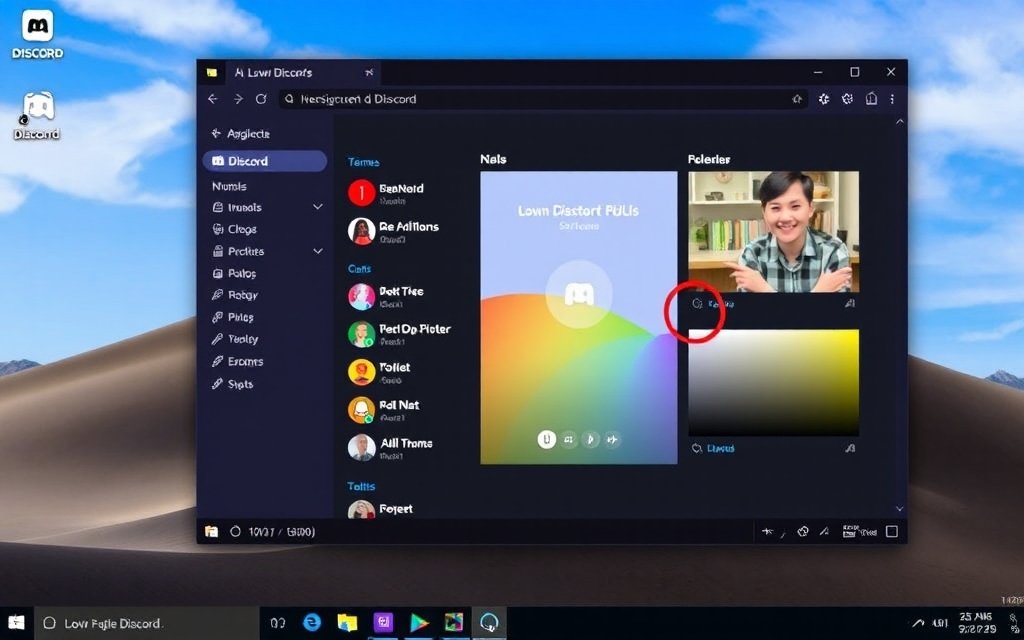Click the Exomes sidebar icon
This screenshot has height=640, width=1024.
[217, 362]
